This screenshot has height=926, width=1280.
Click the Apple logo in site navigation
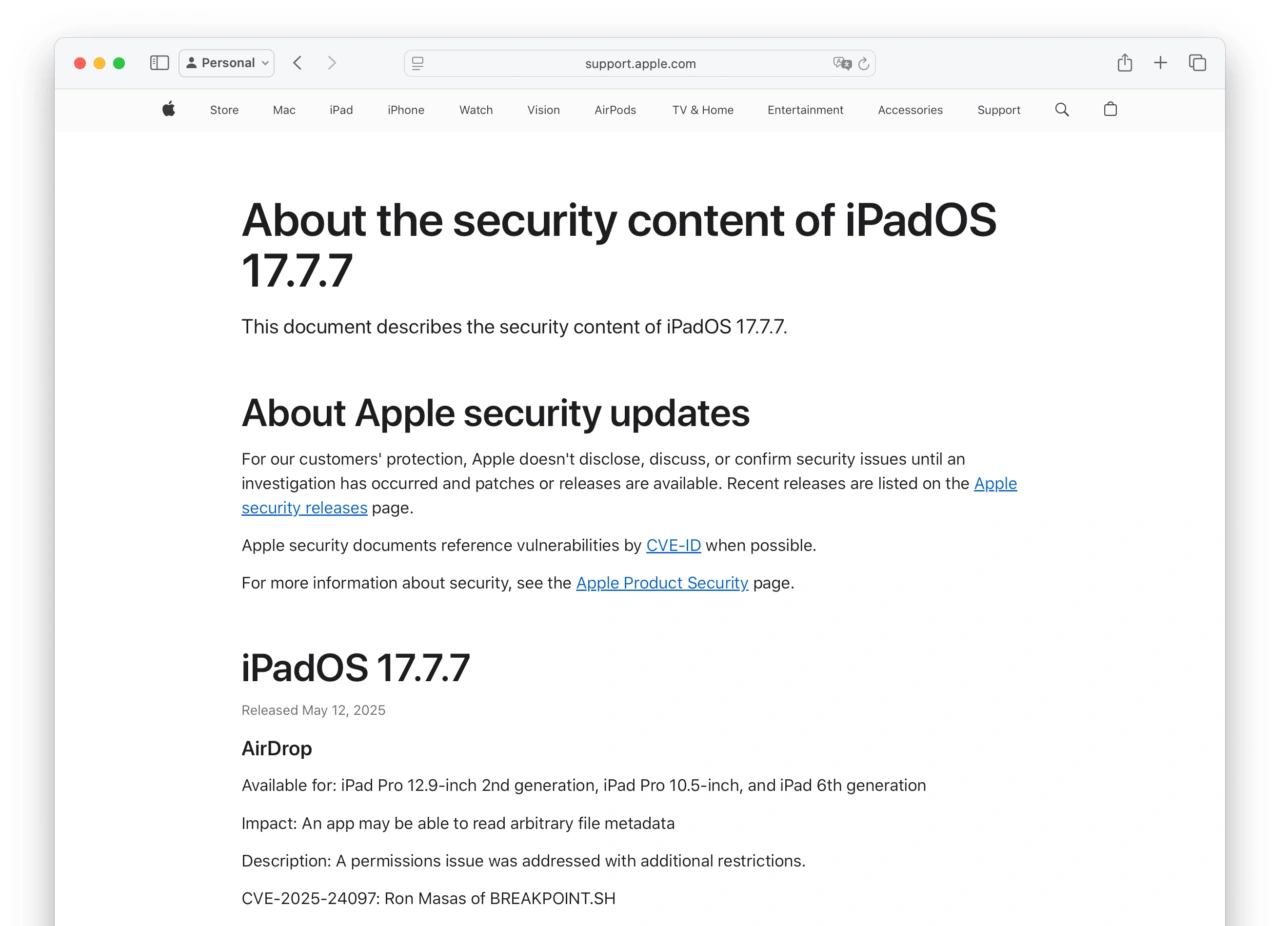coord(169,109)
